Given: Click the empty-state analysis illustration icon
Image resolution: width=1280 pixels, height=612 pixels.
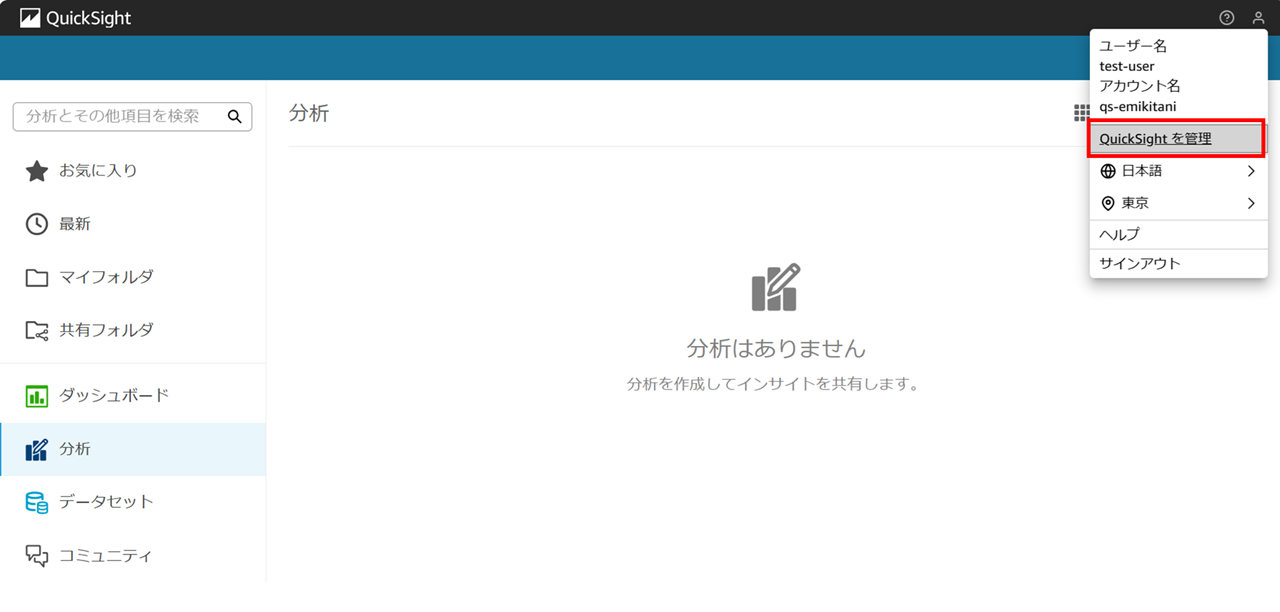Looking at the screenshot, I should pos(776,287).
